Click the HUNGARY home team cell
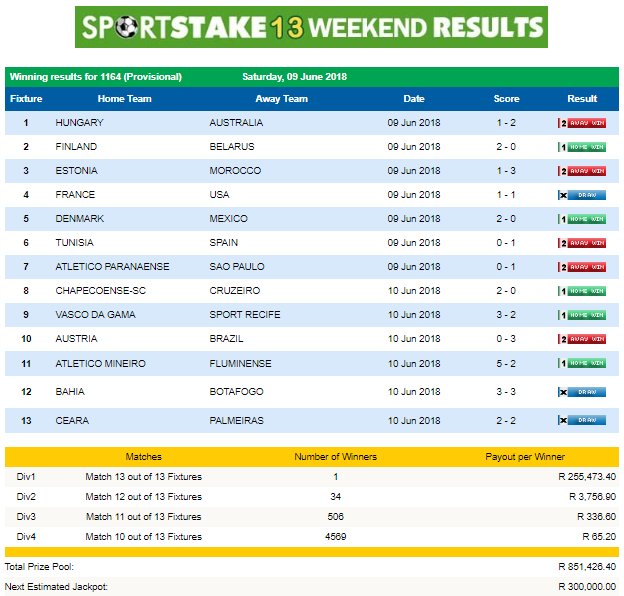The image size is (624, 596). pyautogui.click(x=80, y=123)
